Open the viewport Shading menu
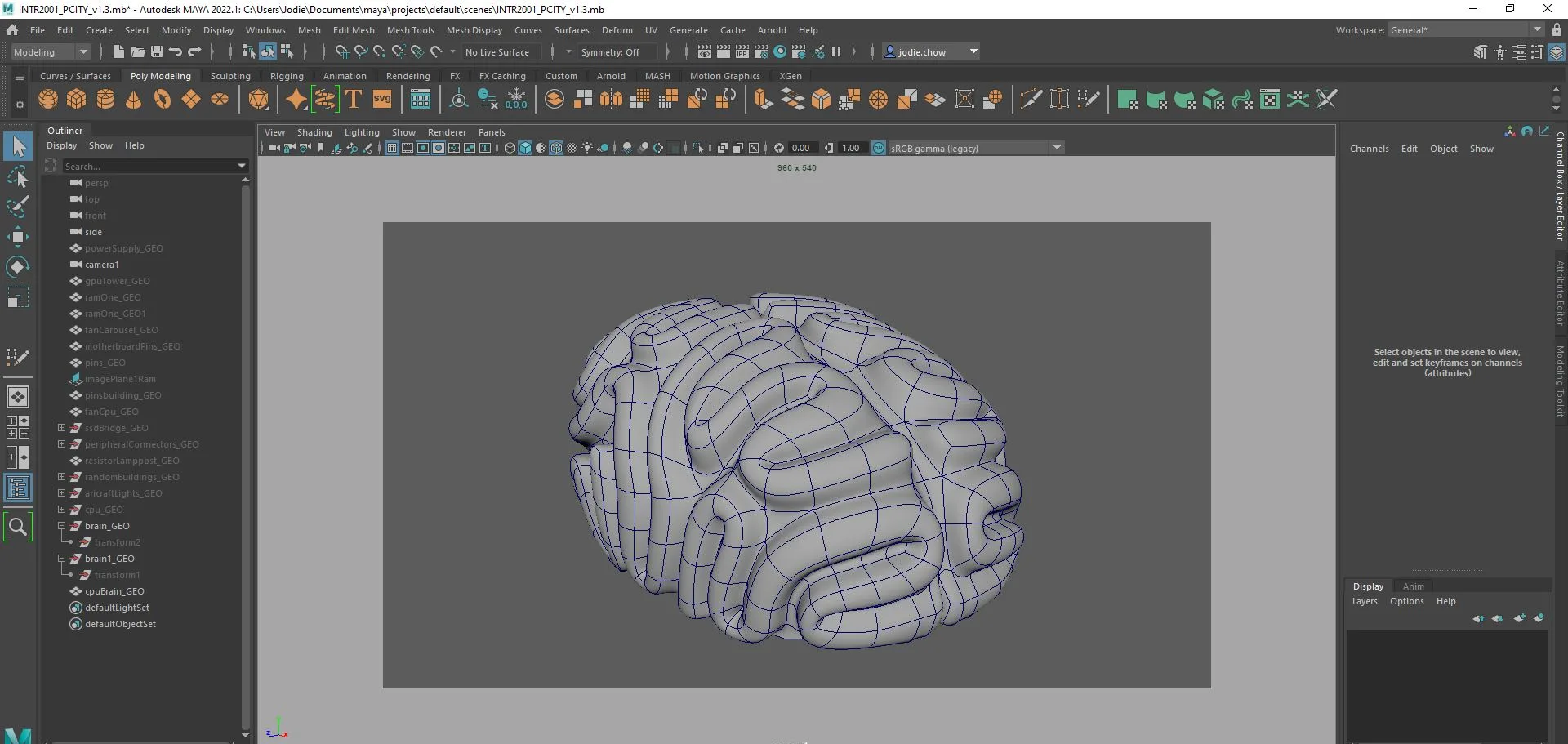The height and width of the screenshot is (744, 1568). (314, 132)
